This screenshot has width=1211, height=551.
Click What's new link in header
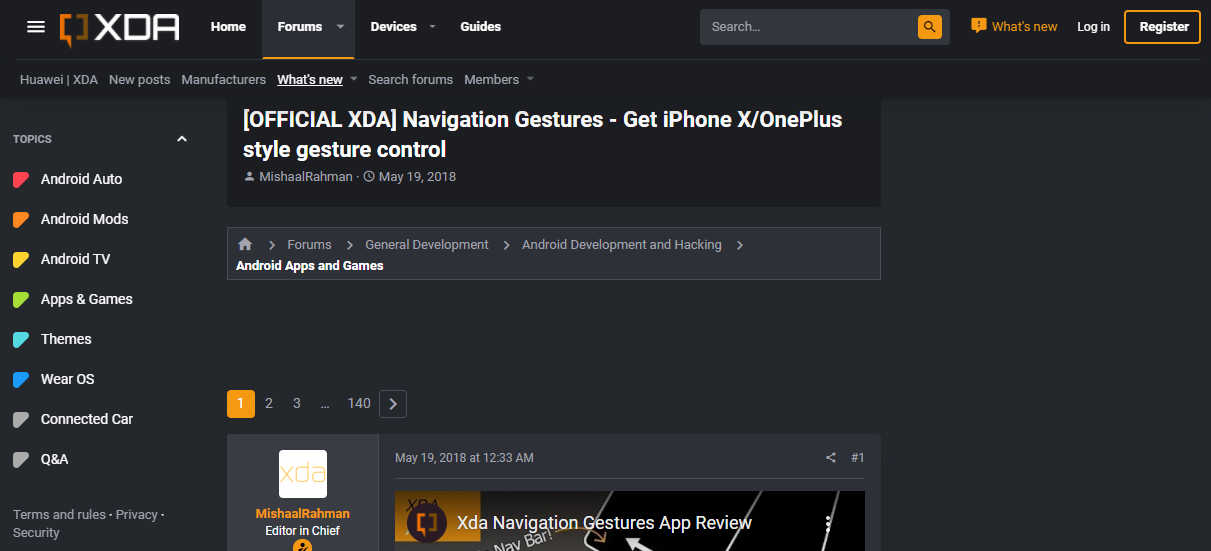pyautogui.click(x=1024, y=27)
